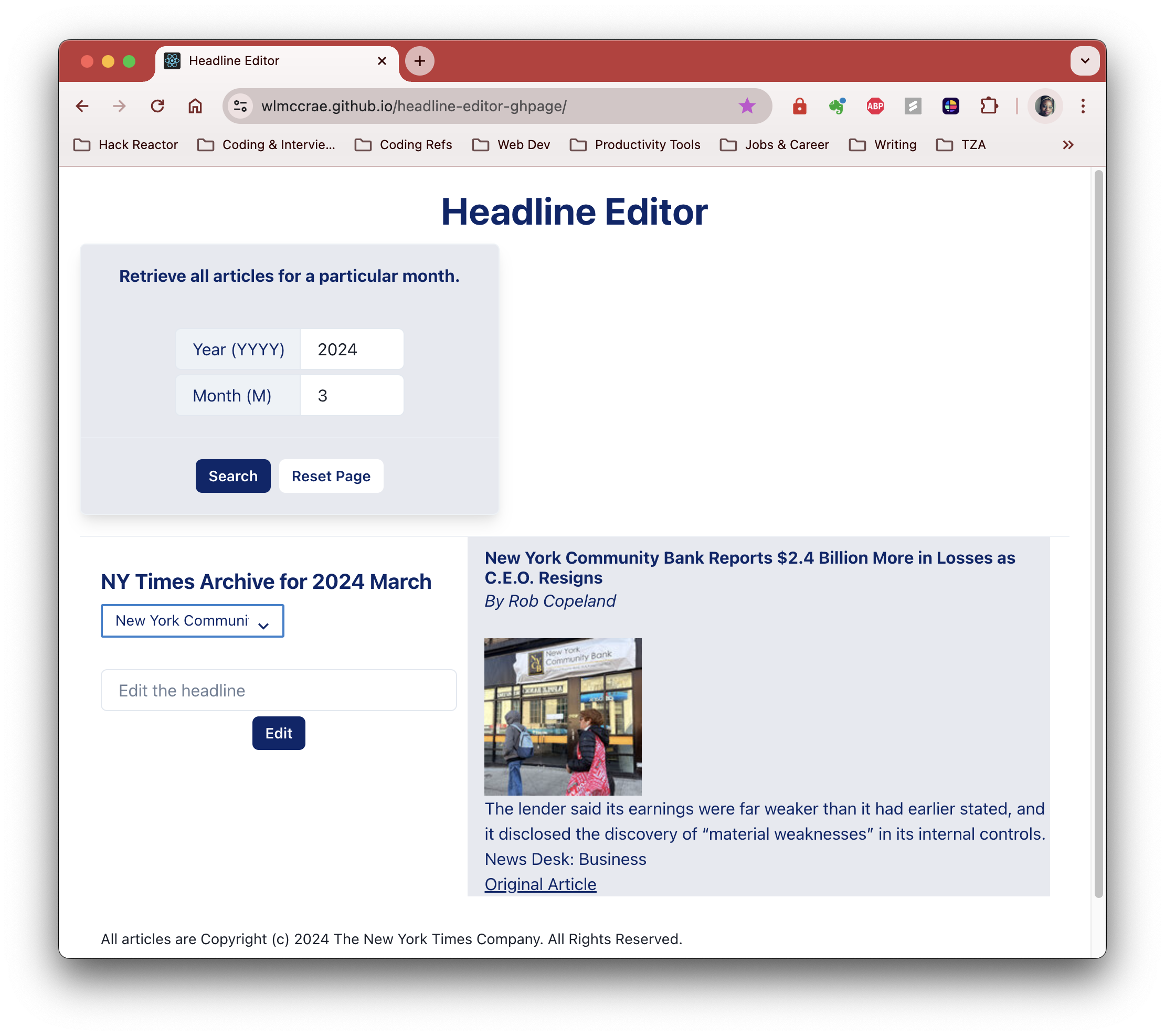Expand the tab search dropdown

coord(1085,60)
